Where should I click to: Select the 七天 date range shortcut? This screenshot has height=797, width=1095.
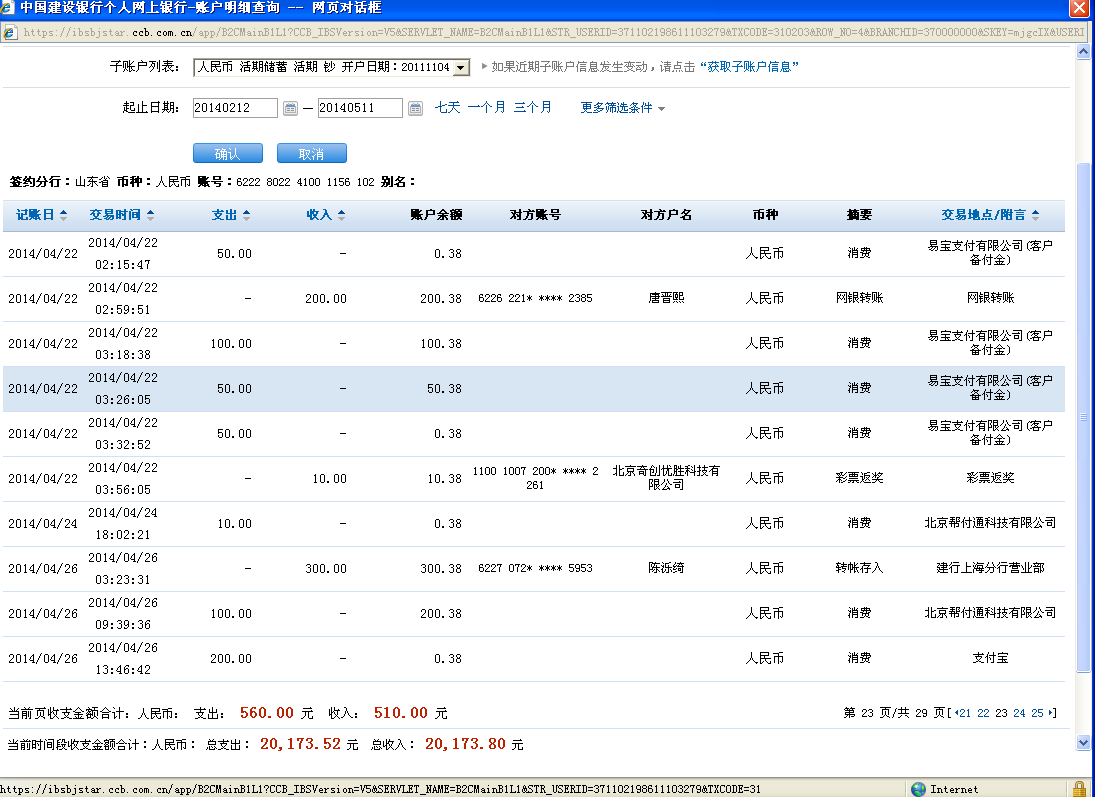pyautogui.click(x=447, y=108)
